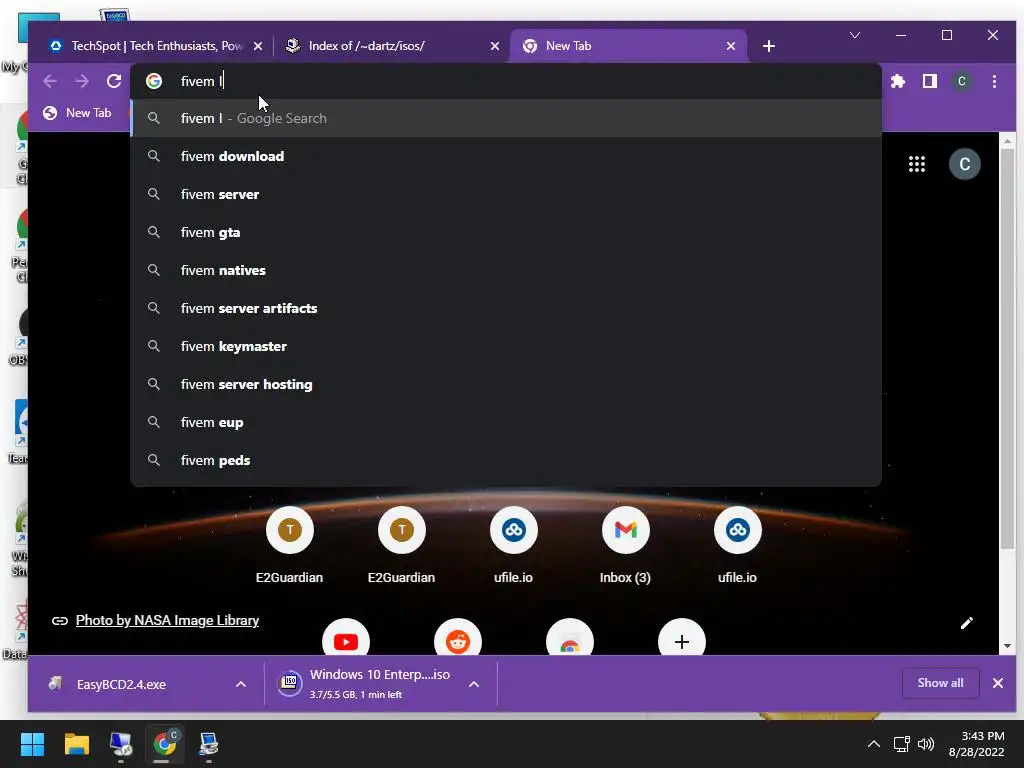Open the Chrome three-dot menu
The image size is (1024, 768).
click(994, 81)
